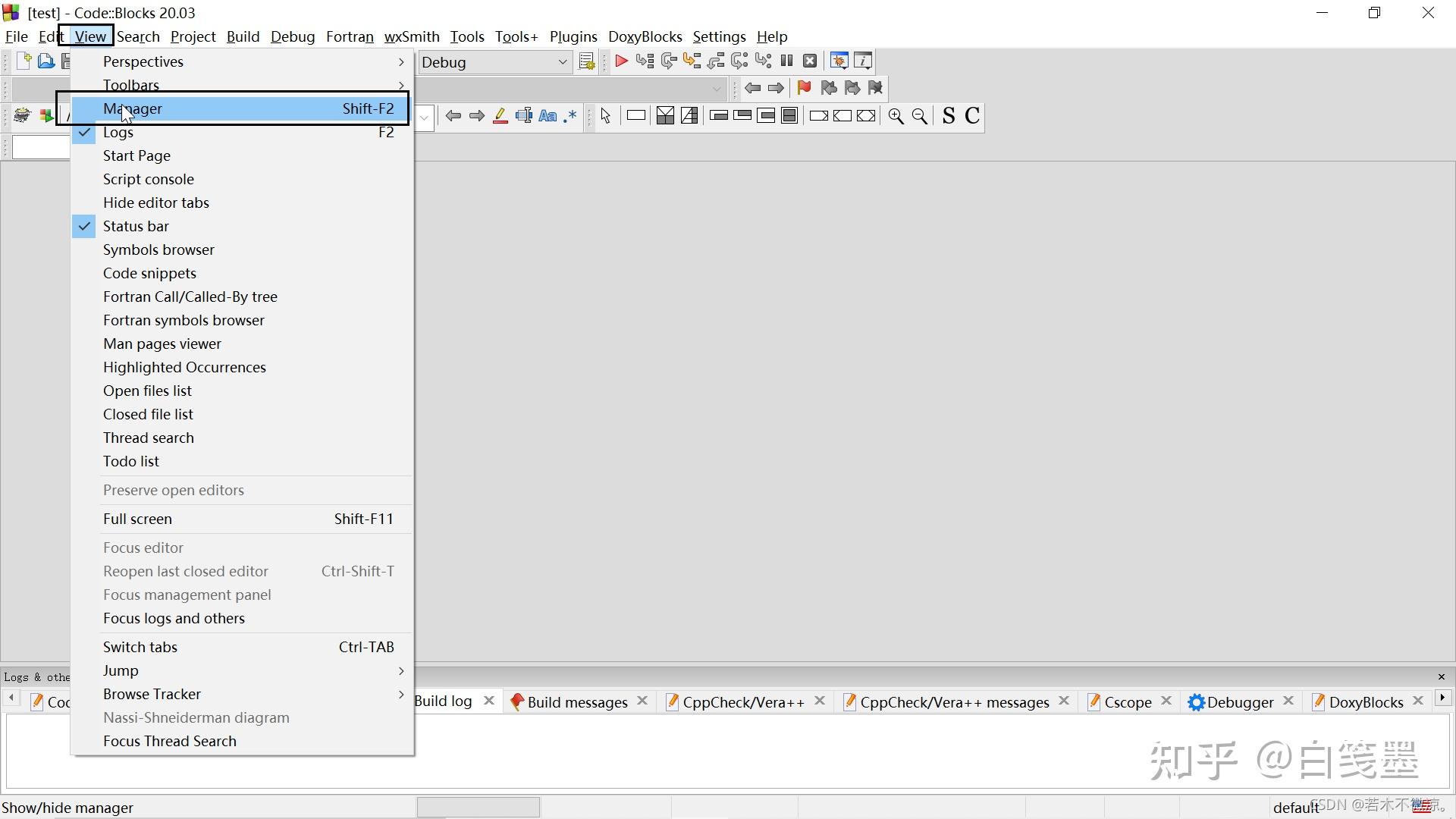Screen dimensions: 1456x819
Task: Toggle match case Aa icon
Action: point(548,116)
